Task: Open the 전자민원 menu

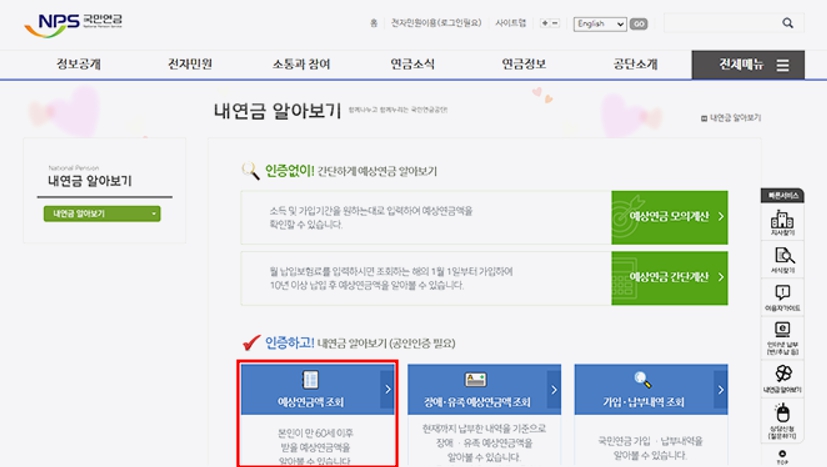Action: click(x=190, y=64)
